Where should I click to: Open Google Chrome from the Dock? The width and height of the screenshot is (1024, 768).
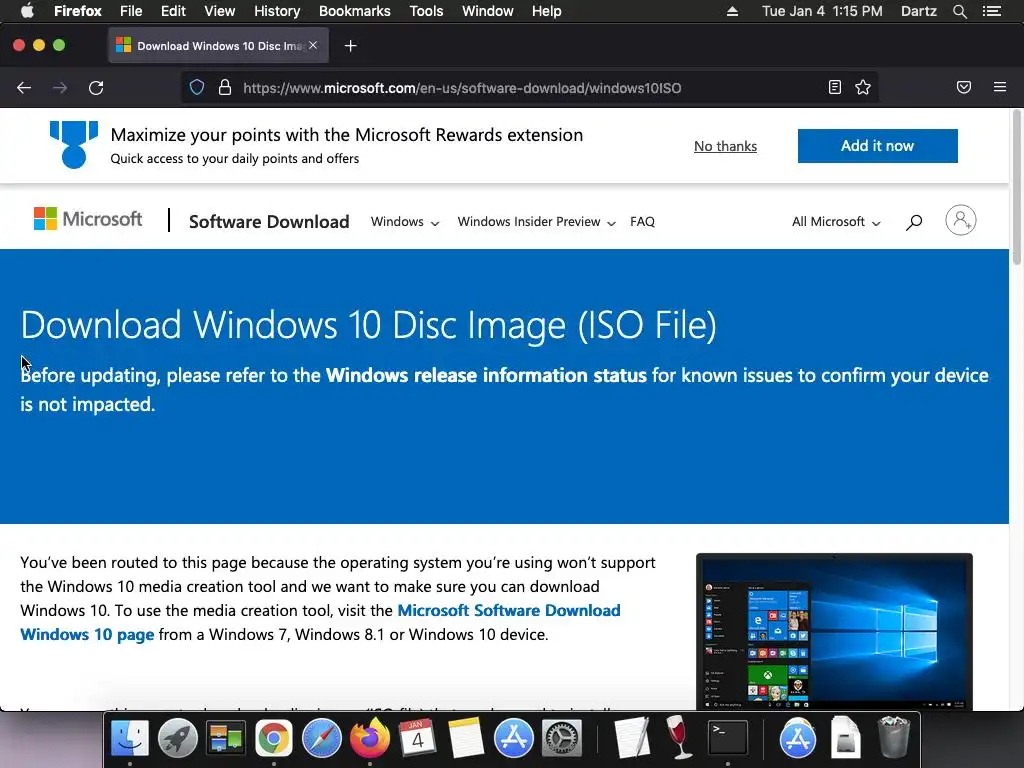(274, 738)
